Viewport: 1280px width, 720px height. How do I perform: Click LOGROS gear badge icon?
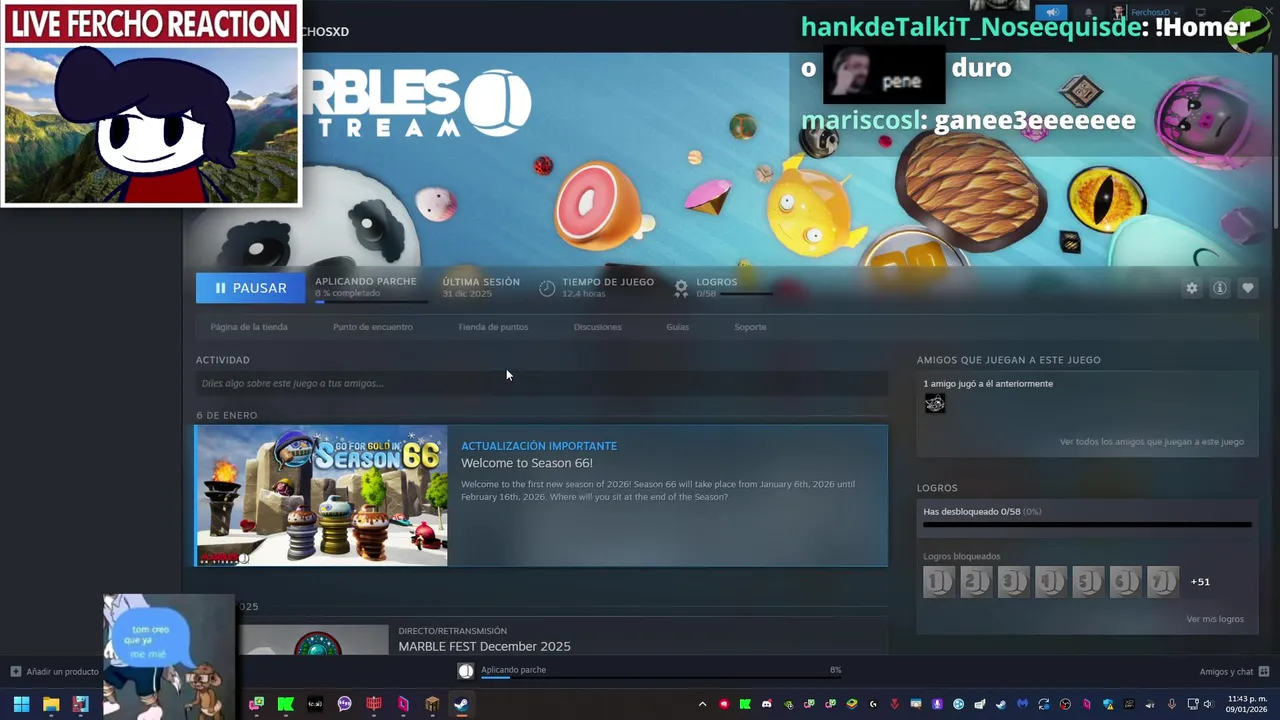click(x=681, y=288)
